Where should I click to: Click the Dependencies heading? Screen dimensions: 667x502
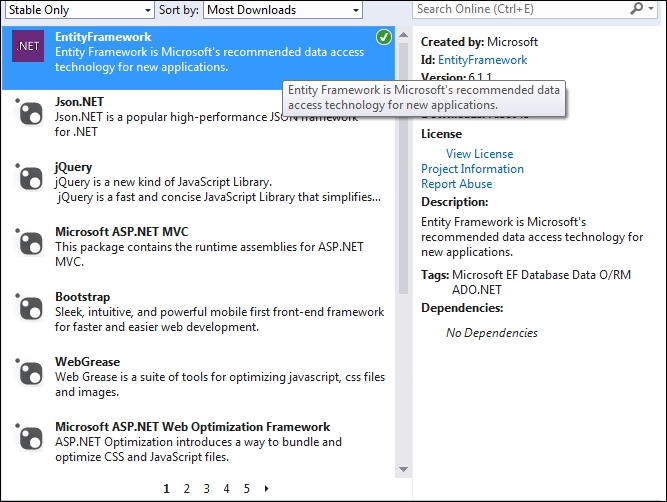click(x=462, y=308)
